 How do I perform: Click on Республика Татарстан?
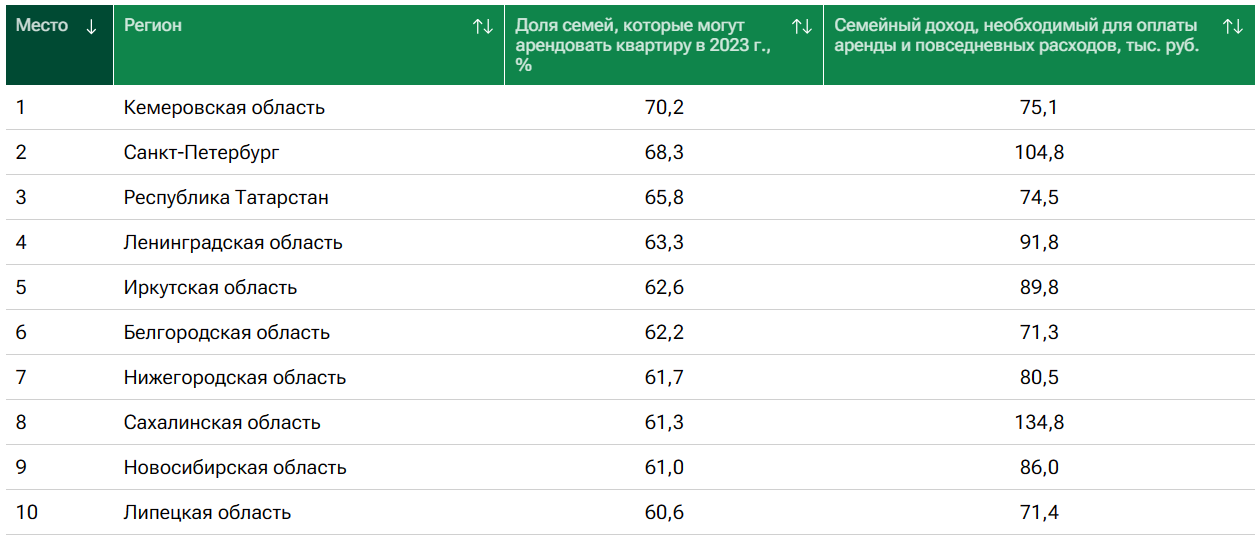coord(226,198)
